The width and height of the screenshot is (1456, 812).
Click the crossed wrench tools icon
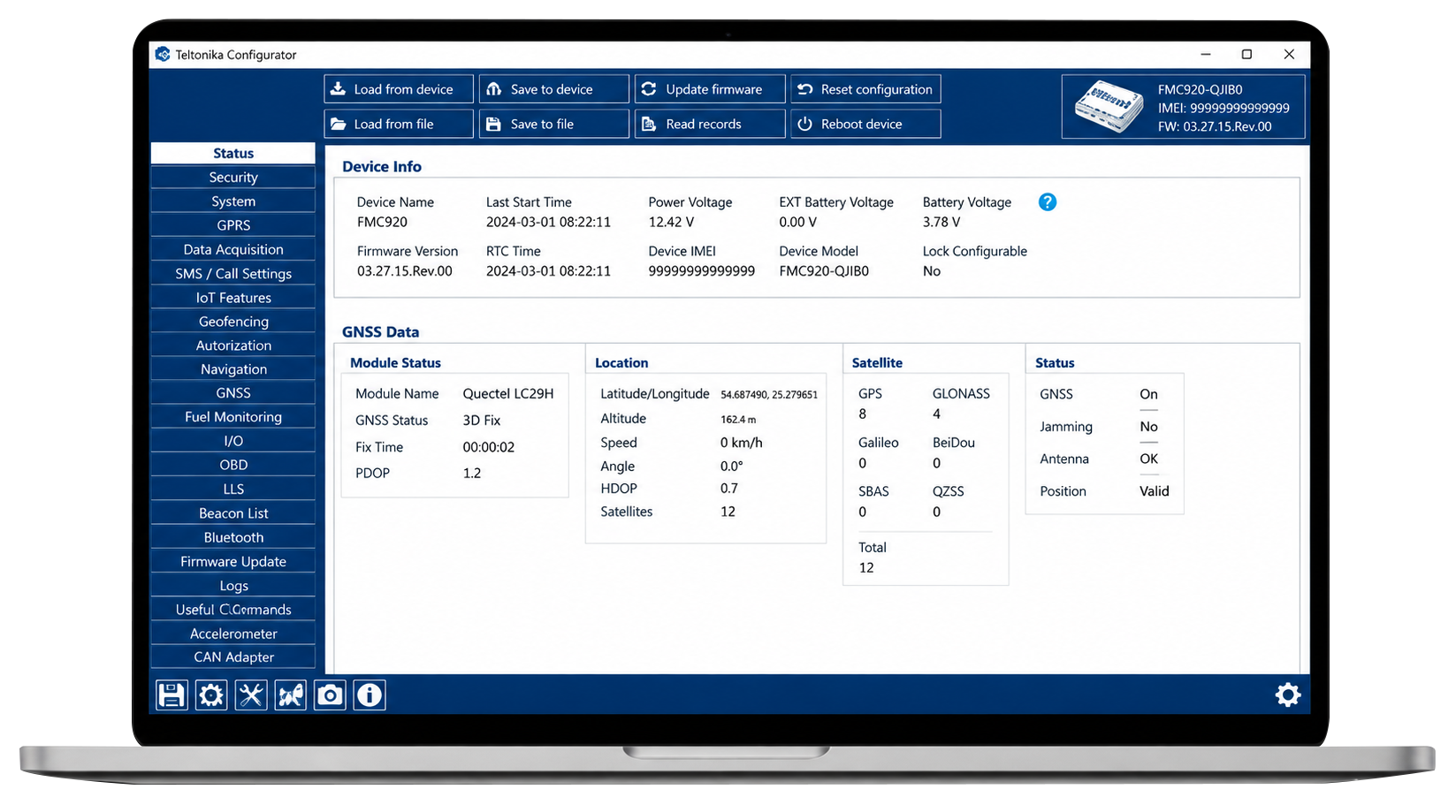tap(251, 695)
